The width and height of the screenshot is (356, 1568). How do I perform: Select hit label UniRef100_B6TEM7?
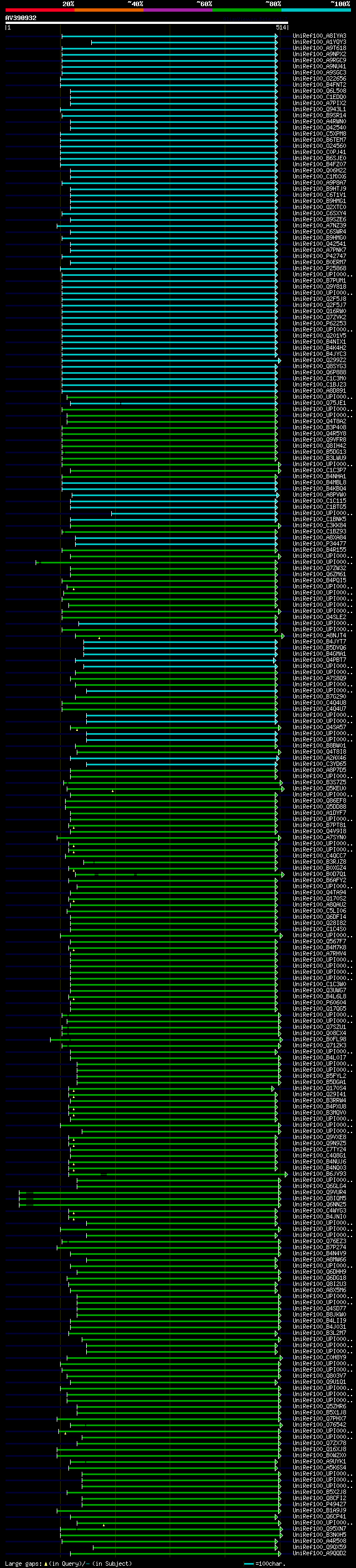[319, 140]
